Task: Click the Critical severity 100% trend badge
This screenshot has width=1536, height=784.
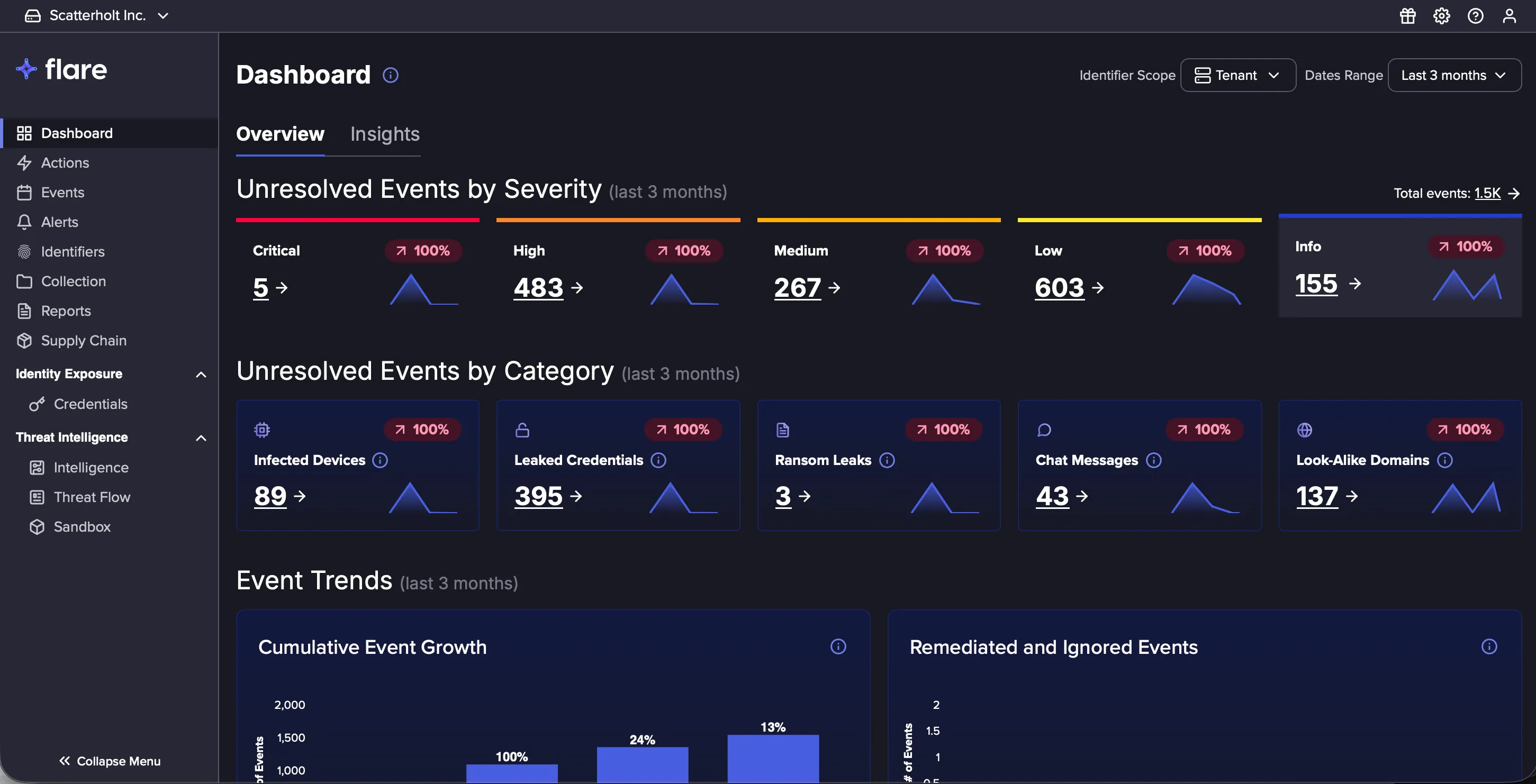Action: 423,251
